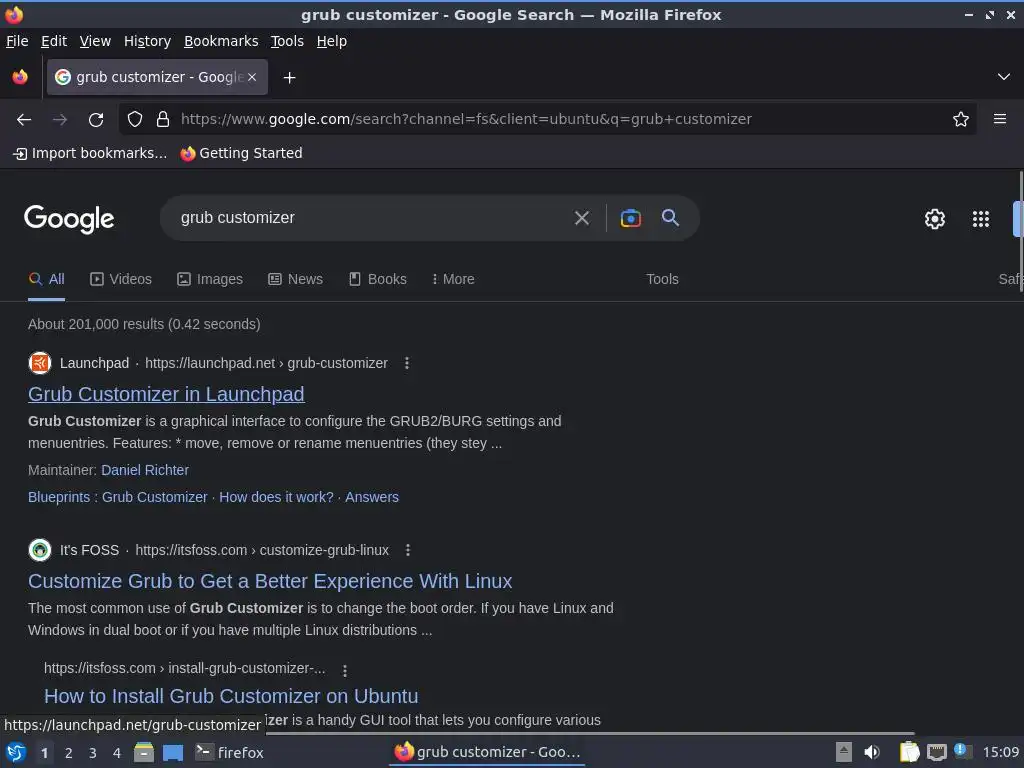This screenshot has width=1024, height=768.
Task: Switch to News search results
Action: point(295,280)
